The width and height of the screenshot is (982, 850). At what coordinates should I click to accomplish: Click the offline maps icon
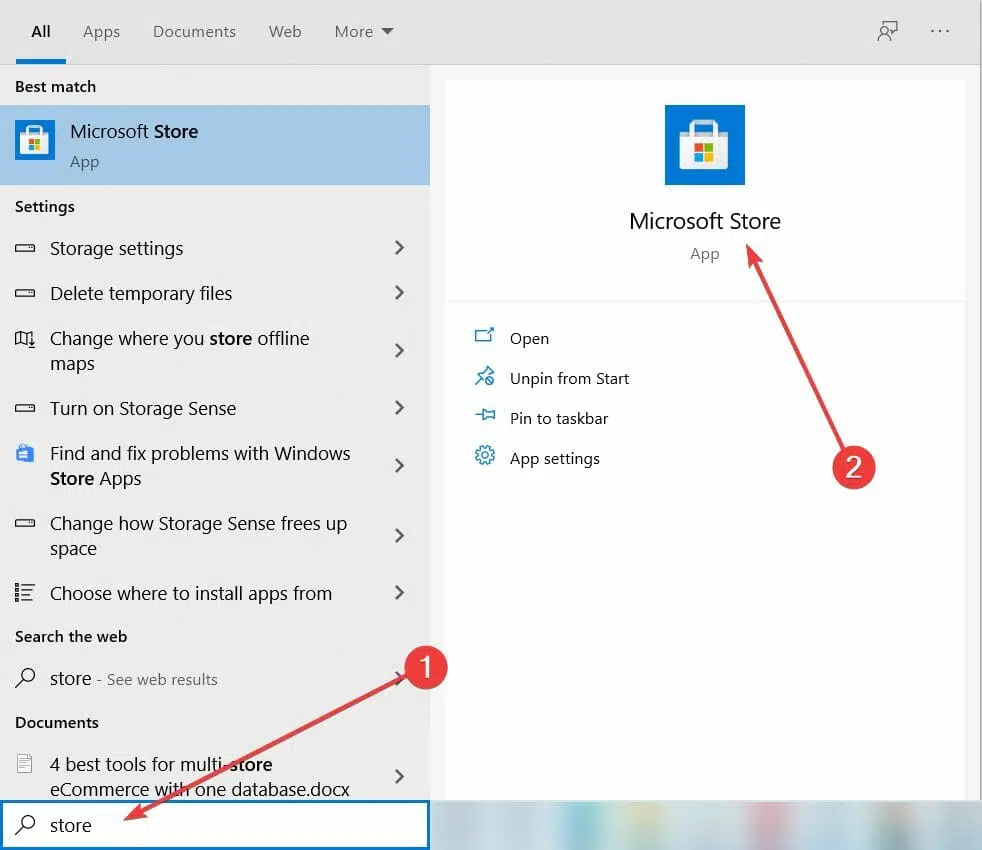[25, 339]
